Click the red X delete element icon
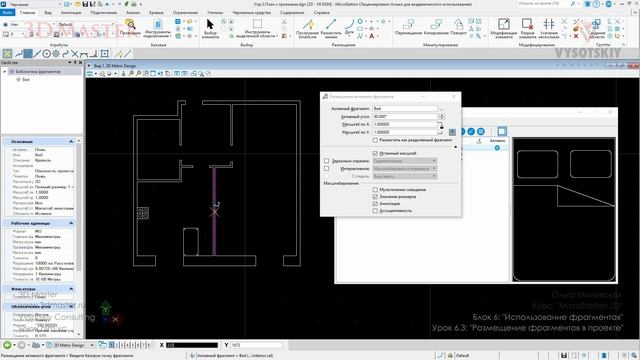 pyautogui.click(x=576, y=36)
